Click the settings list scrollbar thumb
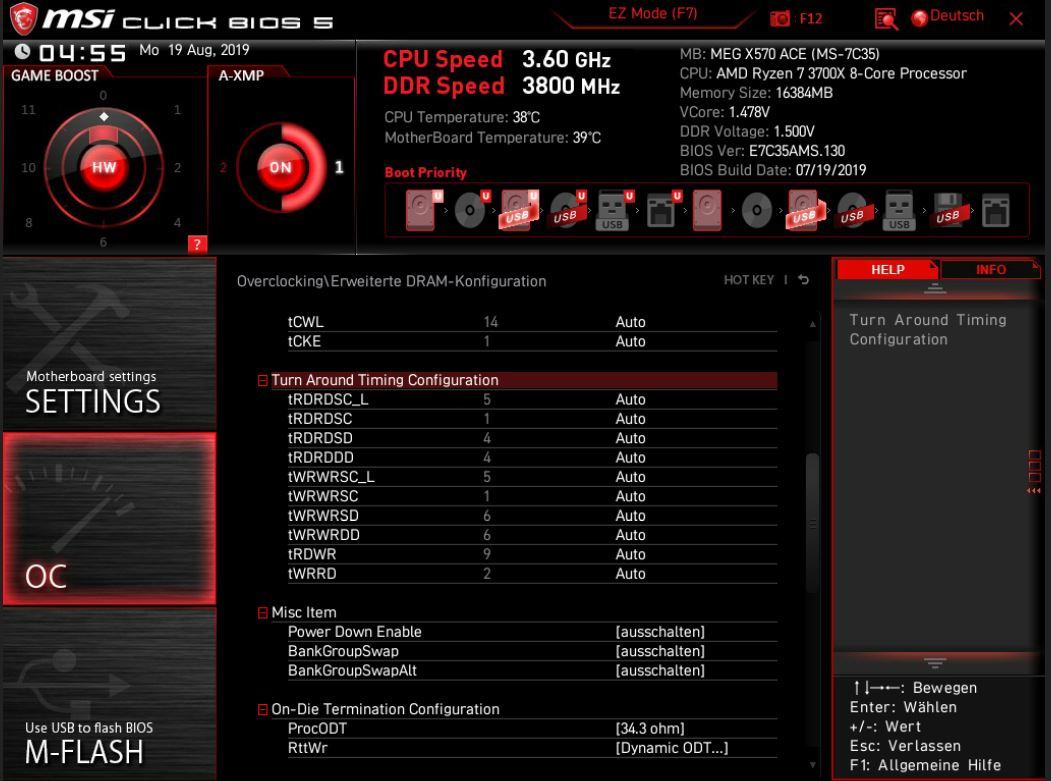Screen dimensions: 1051x781 (812, 524)
